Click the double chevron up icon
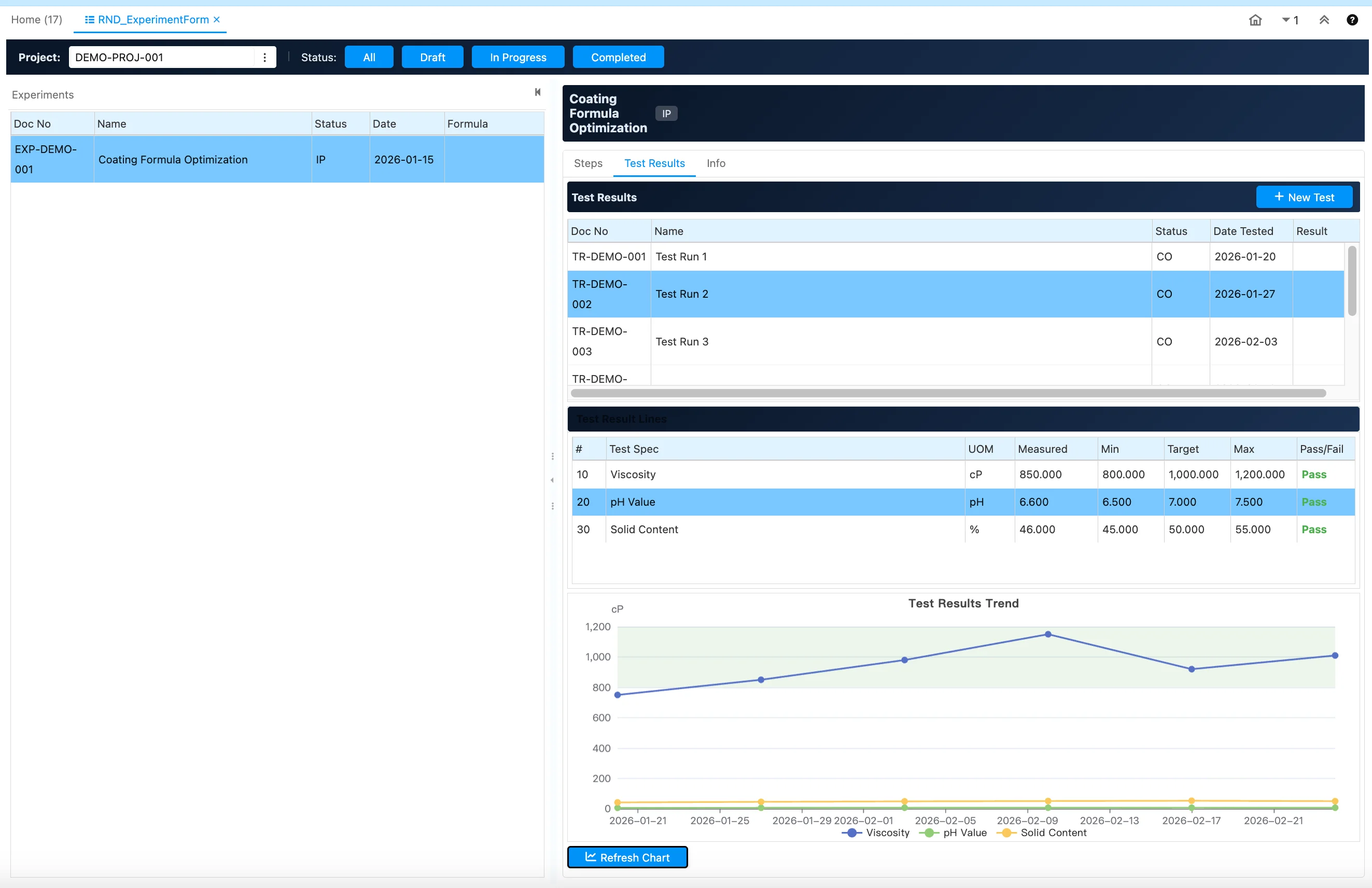This screenshot has height=888, width=1372. click(1324, 20)
